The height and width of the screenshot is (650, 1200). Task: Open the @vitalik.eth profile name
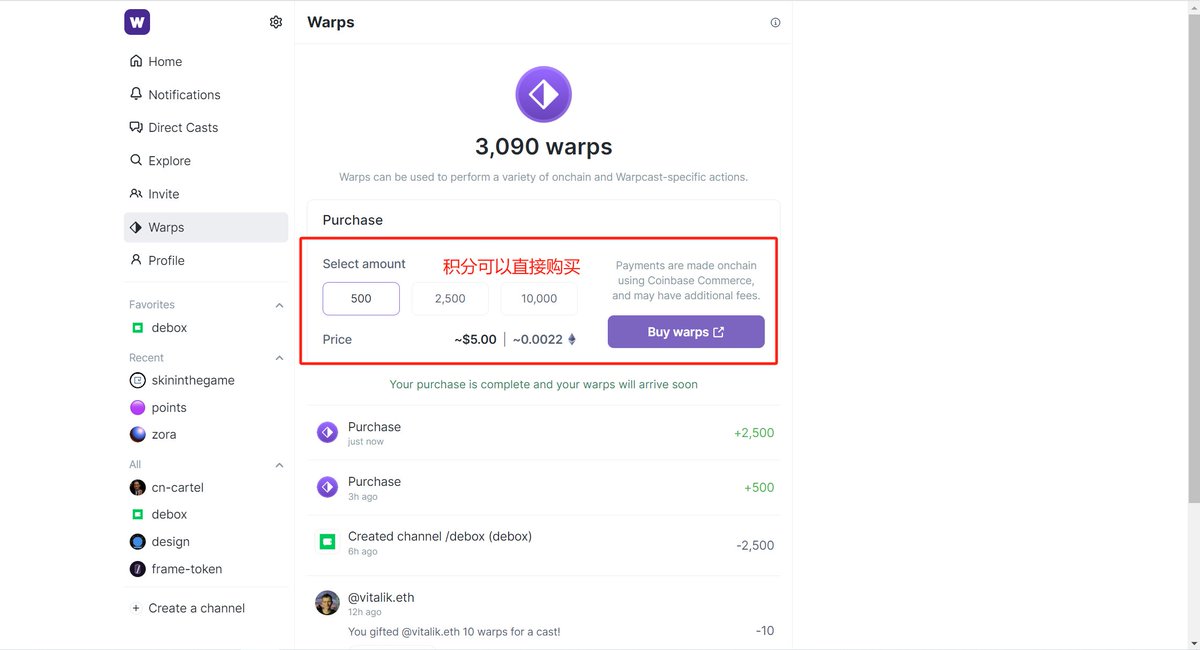381,597
